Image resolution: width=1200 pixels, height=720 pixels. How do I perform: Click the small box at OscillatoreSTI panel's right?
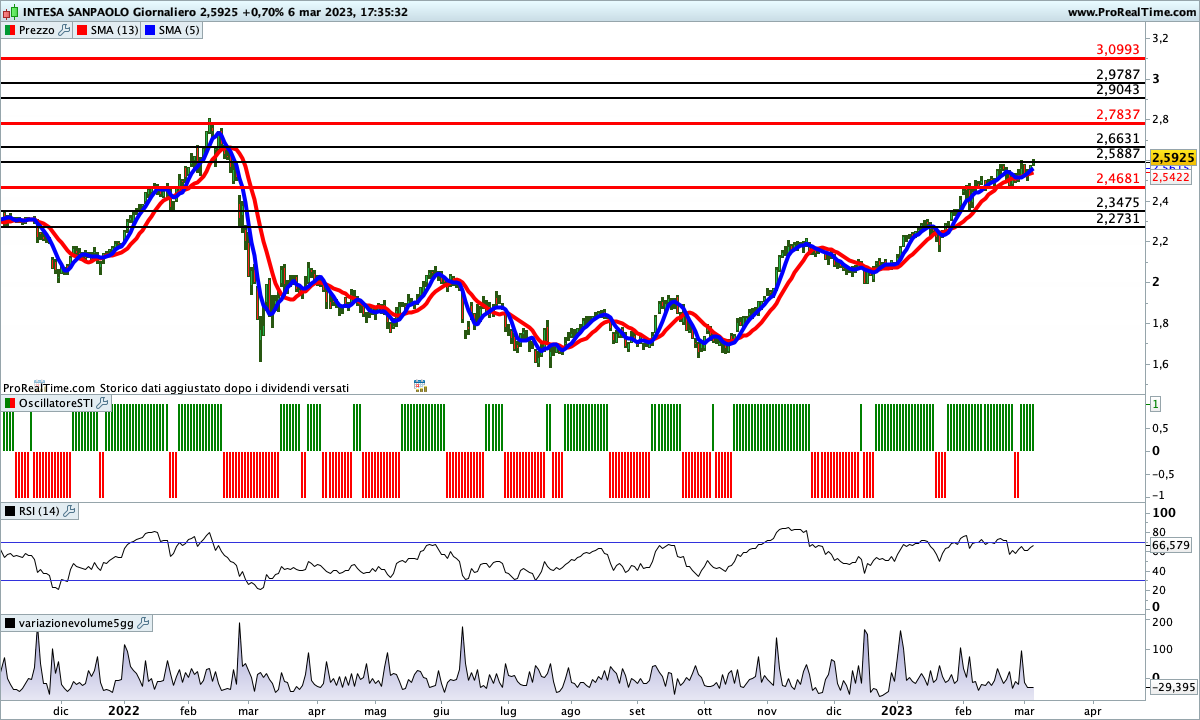pos(1155,404)
